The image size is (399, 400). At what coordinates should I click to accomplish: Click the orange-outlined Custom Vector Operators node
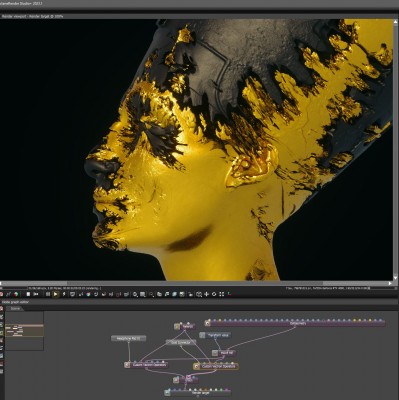click(x=216, y=366)
